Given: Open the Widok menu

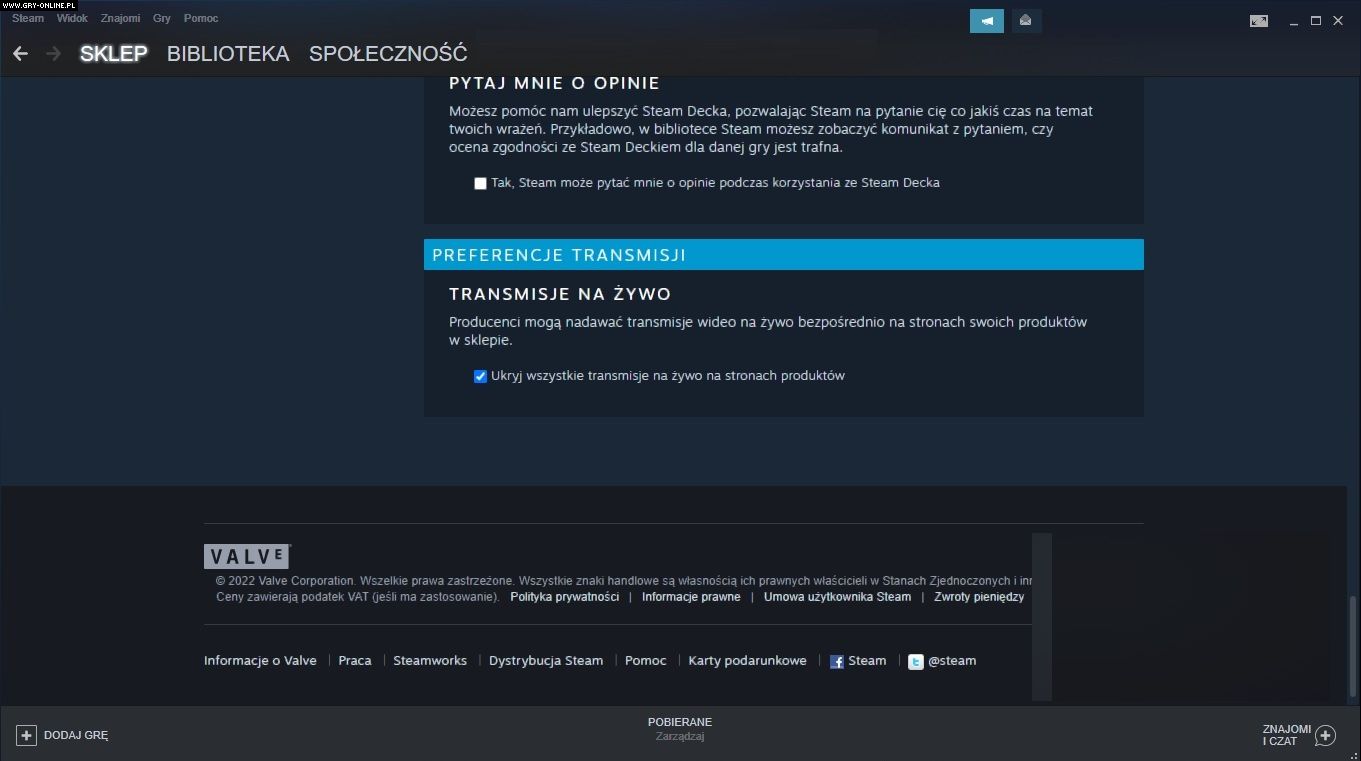Looking at the screenshot, I should [x=72, y=18].
